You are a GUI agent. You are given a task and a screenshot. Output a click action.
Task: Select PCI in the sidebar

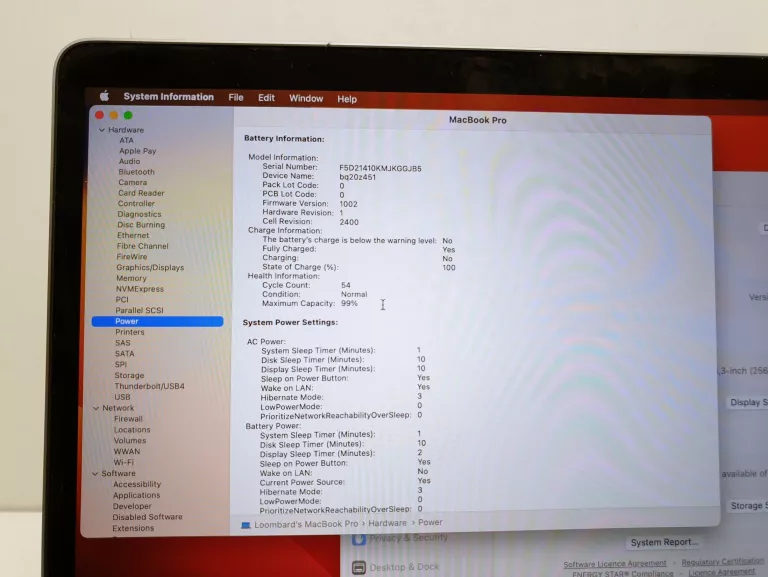pyautogui.click(x=122, y=299)
